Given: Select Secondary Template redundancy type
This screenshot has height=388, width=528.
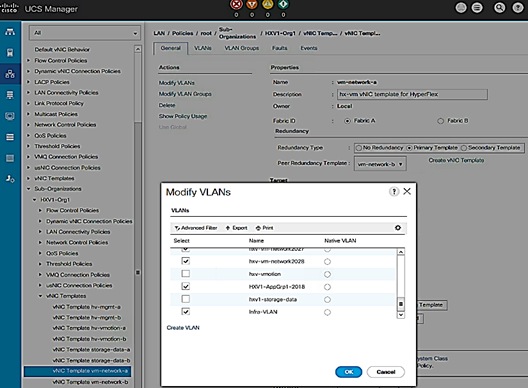Looking at the screenshot, I should point(464,148).
